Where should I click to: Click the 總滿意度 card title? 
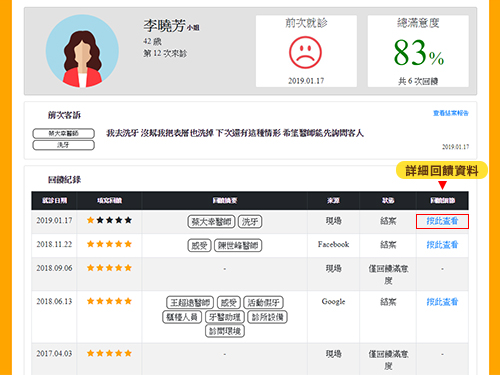pyautogui.click(x=418, y=23)
